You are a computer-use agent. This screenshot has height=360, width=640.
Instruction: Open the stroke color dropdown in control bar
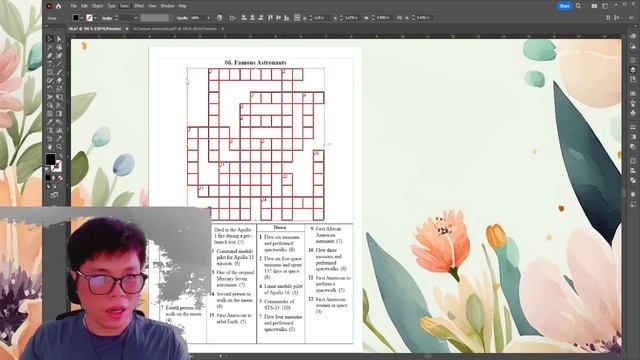[x=96, y=18]
